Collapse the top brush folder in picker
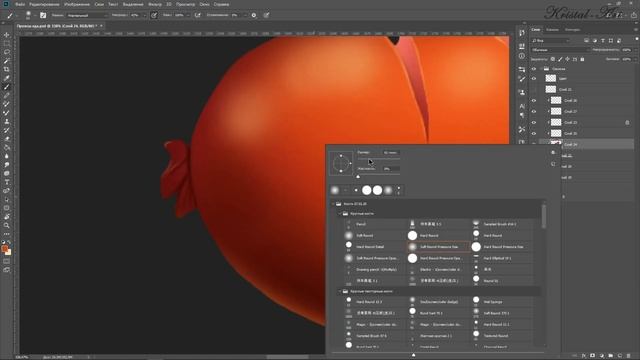Viewport: 640px width, 360px height. coord(333,204)
